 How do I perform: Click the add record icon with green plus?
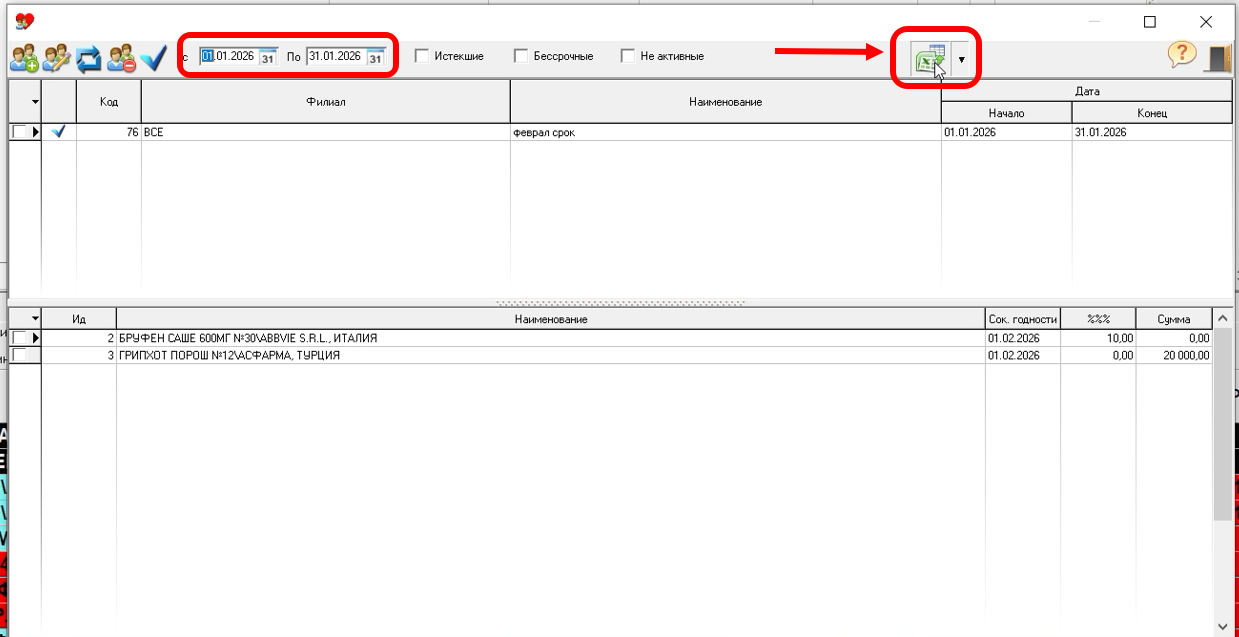24,58
